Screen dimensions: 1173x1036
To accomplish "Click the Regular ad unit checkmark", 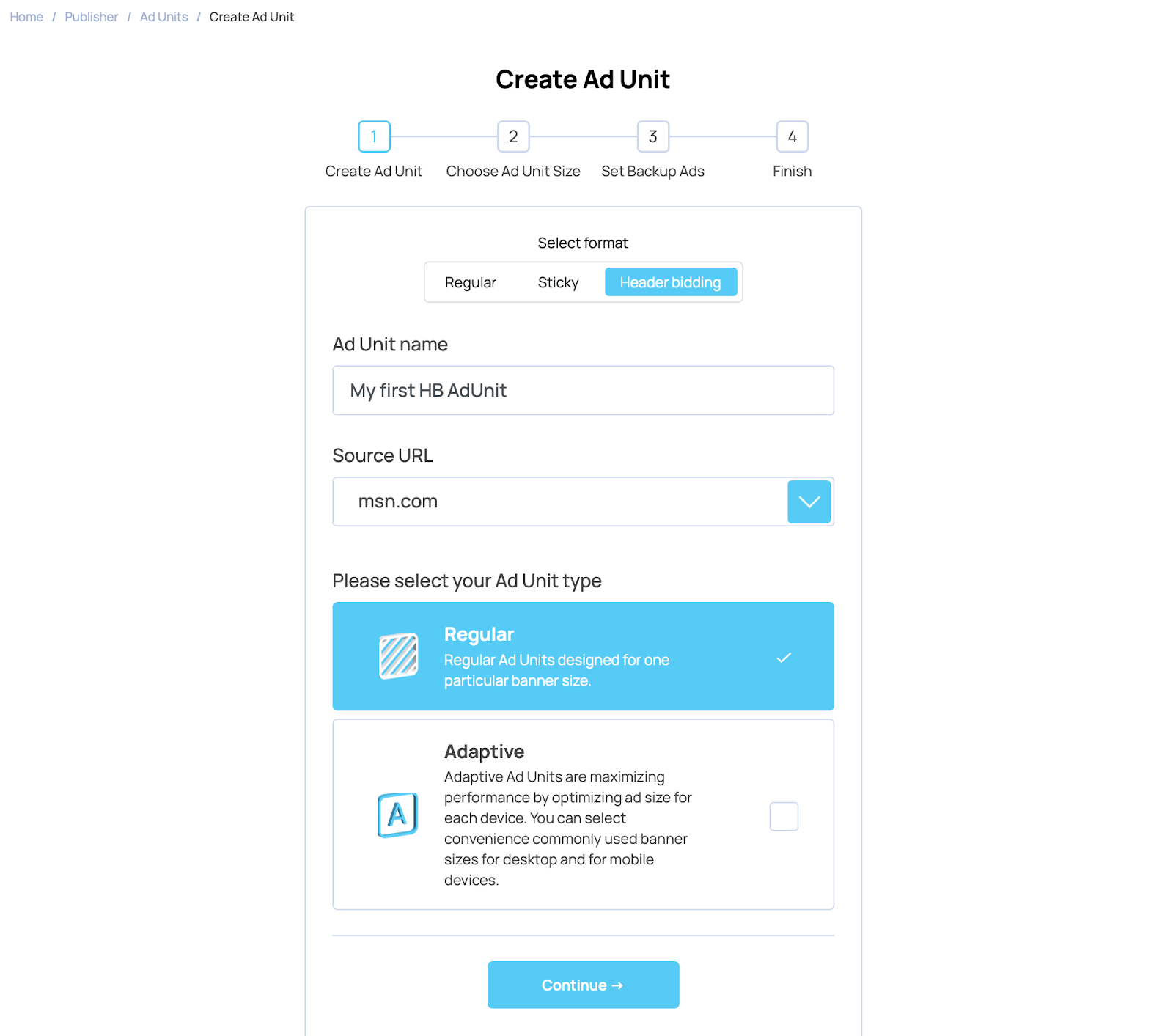I will [x=784, y=658].
